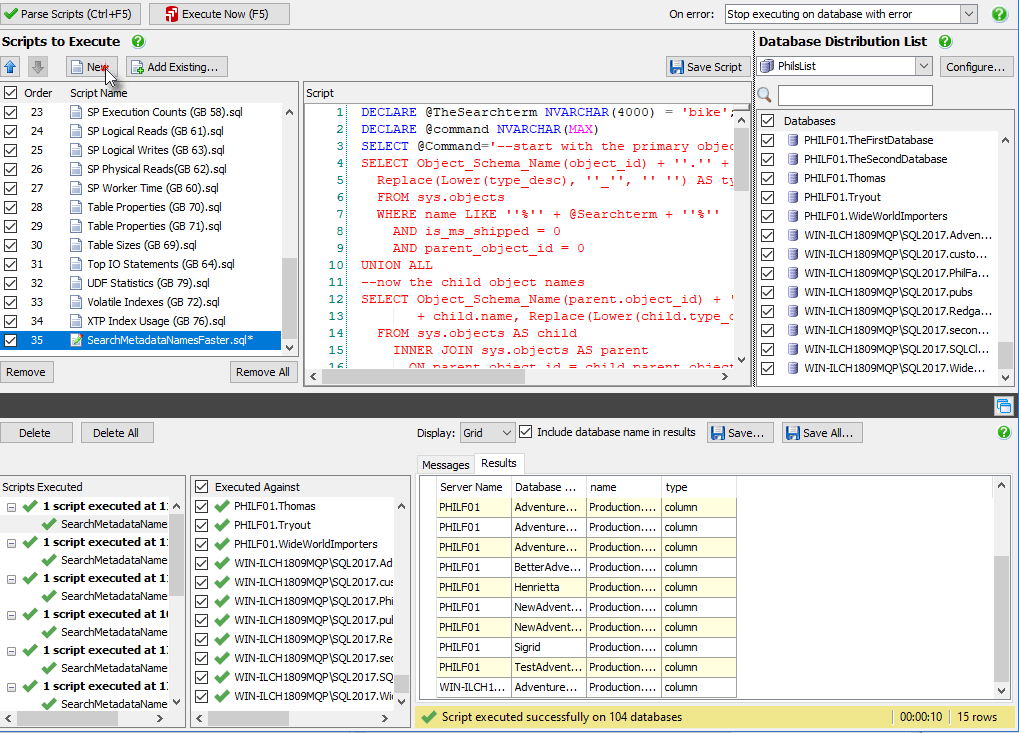Create a New script
Image resolution: width=1019 pixels, height=733 pixels.
point(92,67)
